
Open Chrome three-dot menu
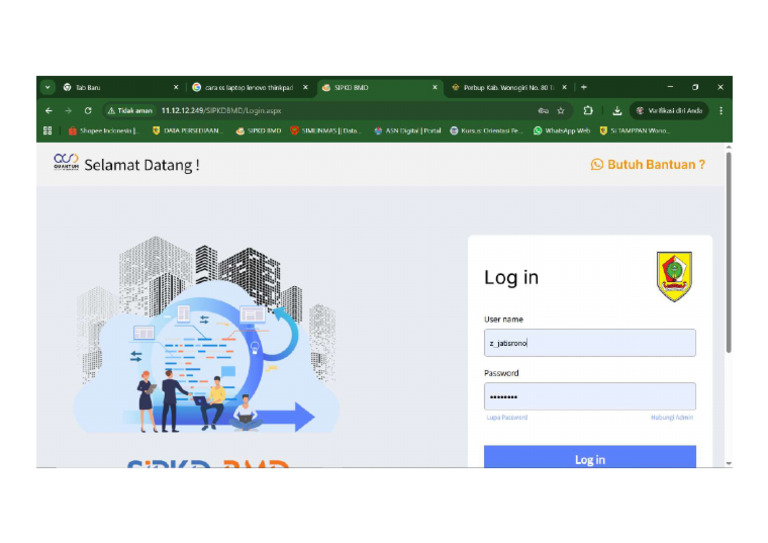point(721,111)
